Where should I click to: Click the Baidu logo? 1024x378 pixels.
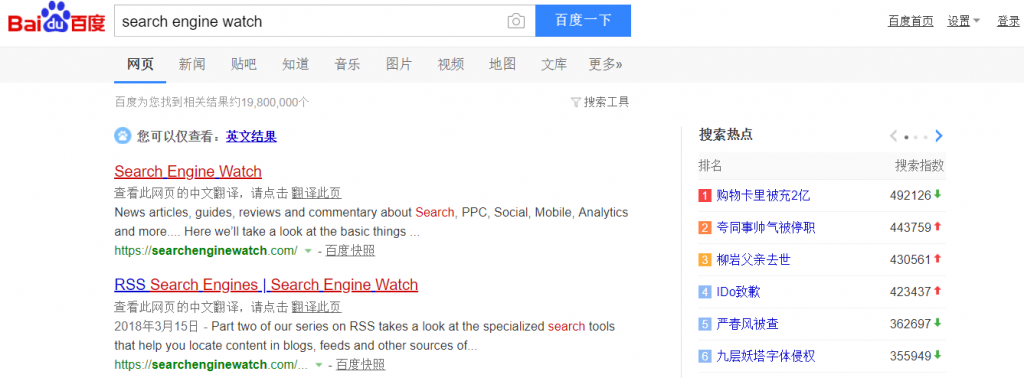[57, 20]
